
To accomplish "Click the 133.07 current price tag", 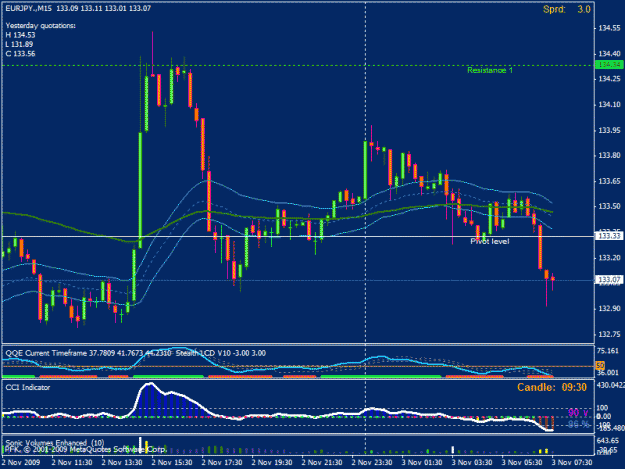I will [609, 280].
